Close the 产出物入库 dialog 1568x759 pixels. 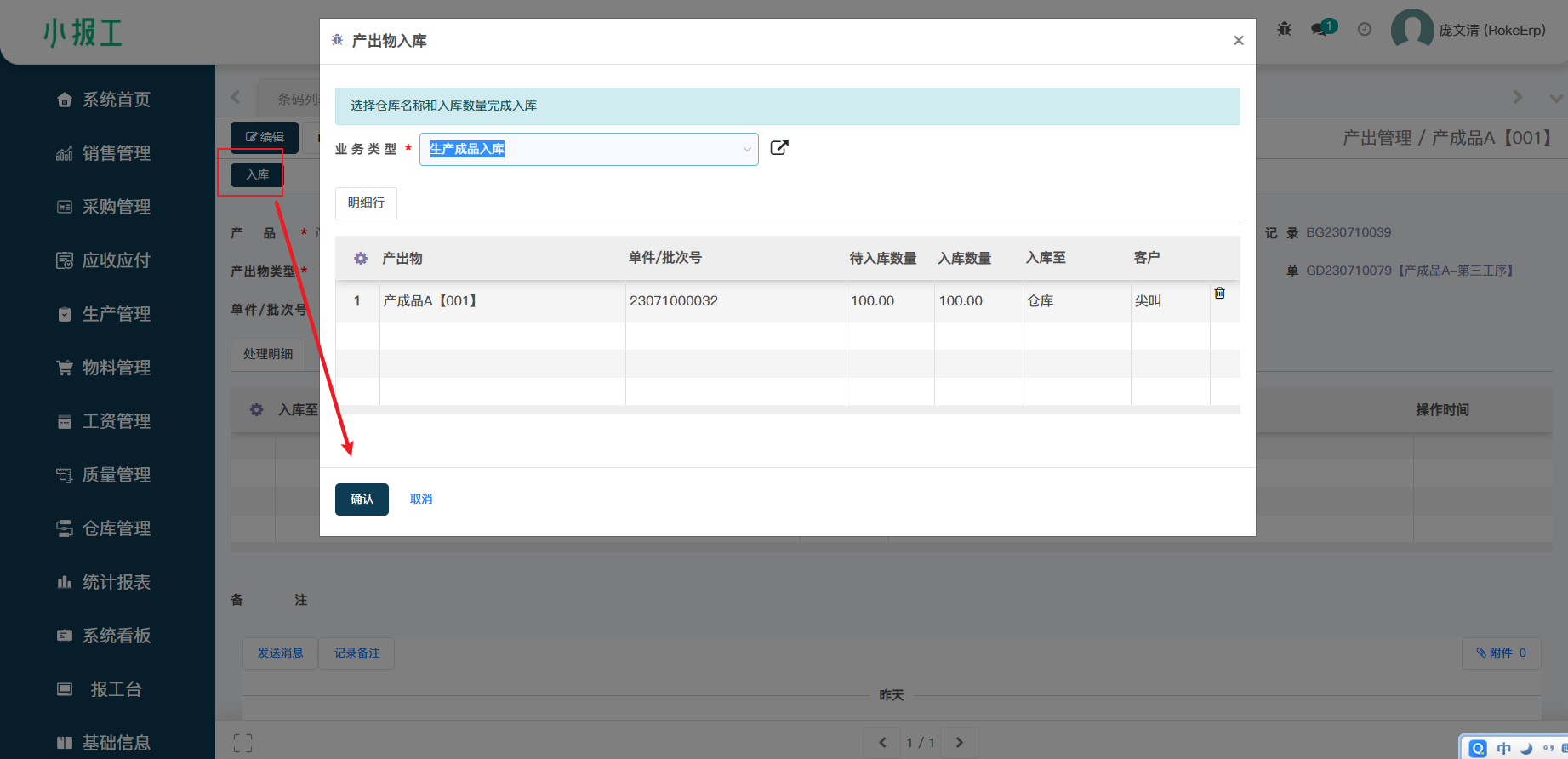(x=1238, y=40)
